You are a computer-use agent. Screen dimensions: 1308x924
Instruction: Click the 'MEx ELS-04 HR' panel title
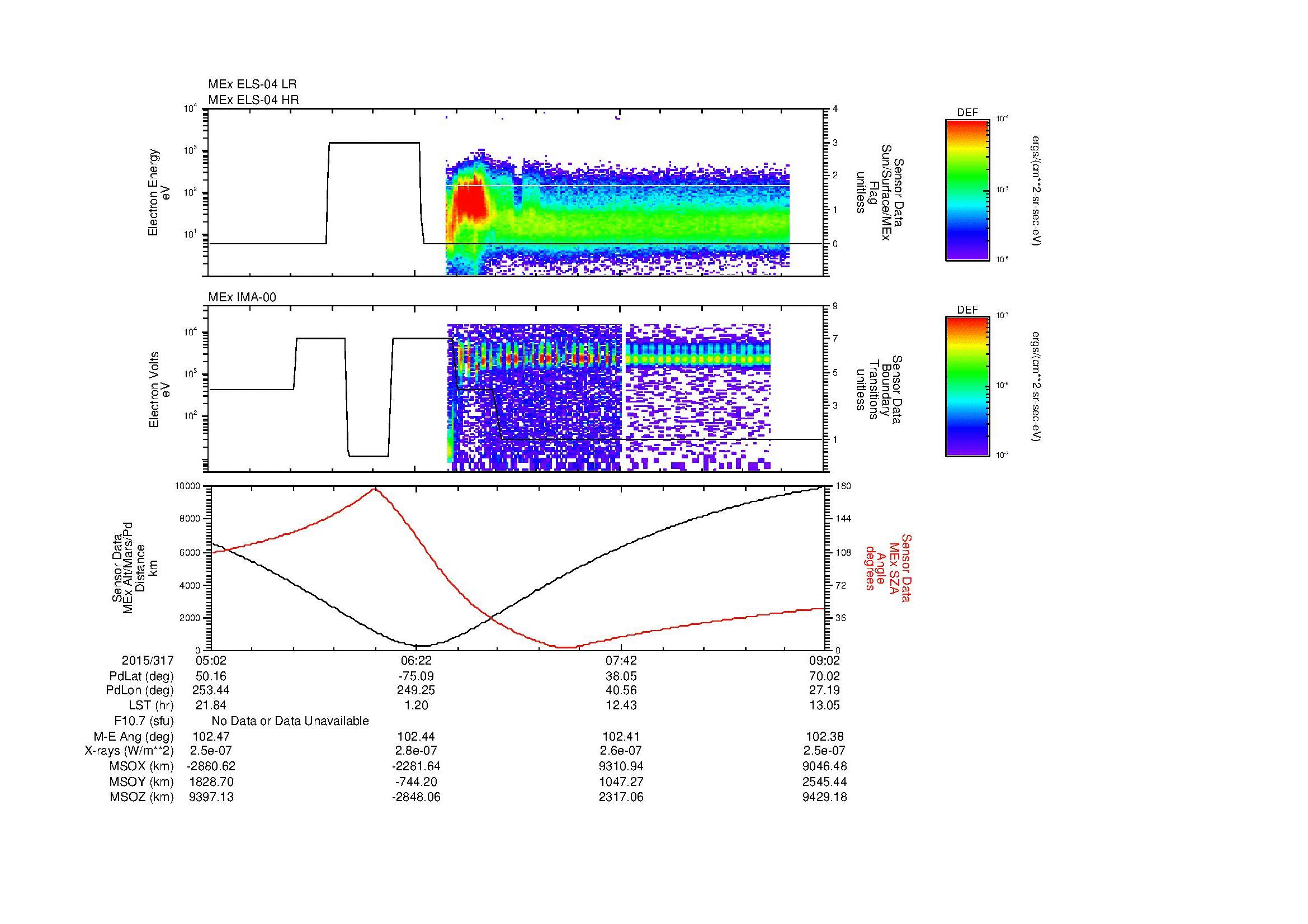click(x=253, y=100)
